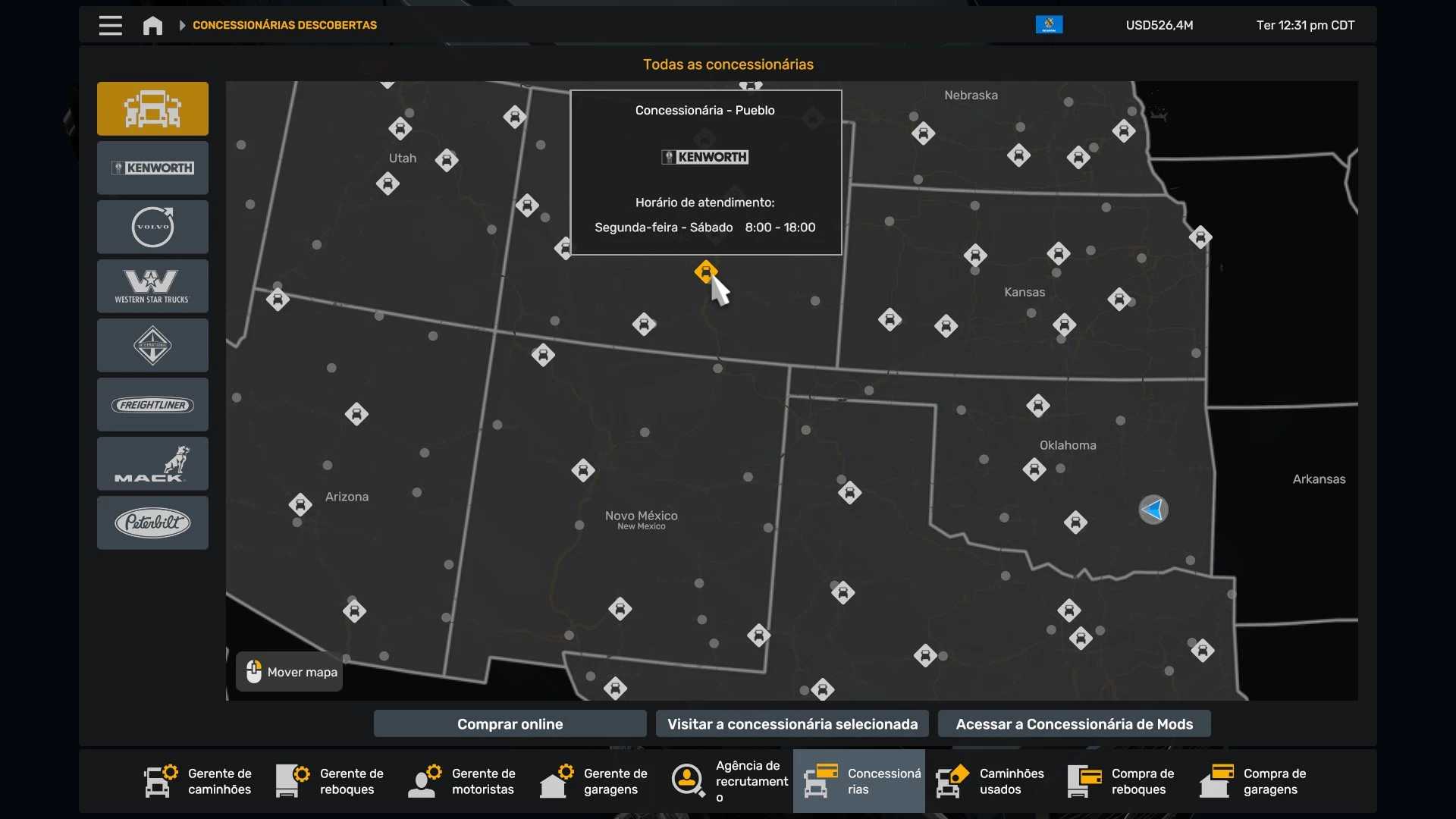Filter dealers by Kenworth brand
1456x819 pixels.
[152, 168]
